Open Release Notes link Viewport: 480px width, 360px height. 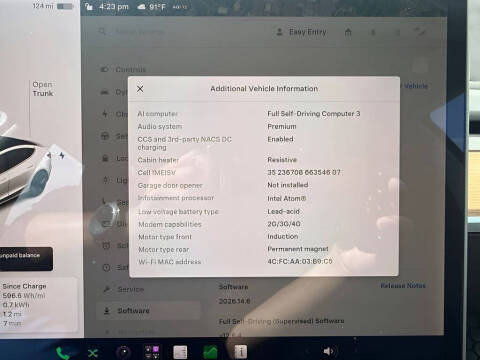pos(403,286)
